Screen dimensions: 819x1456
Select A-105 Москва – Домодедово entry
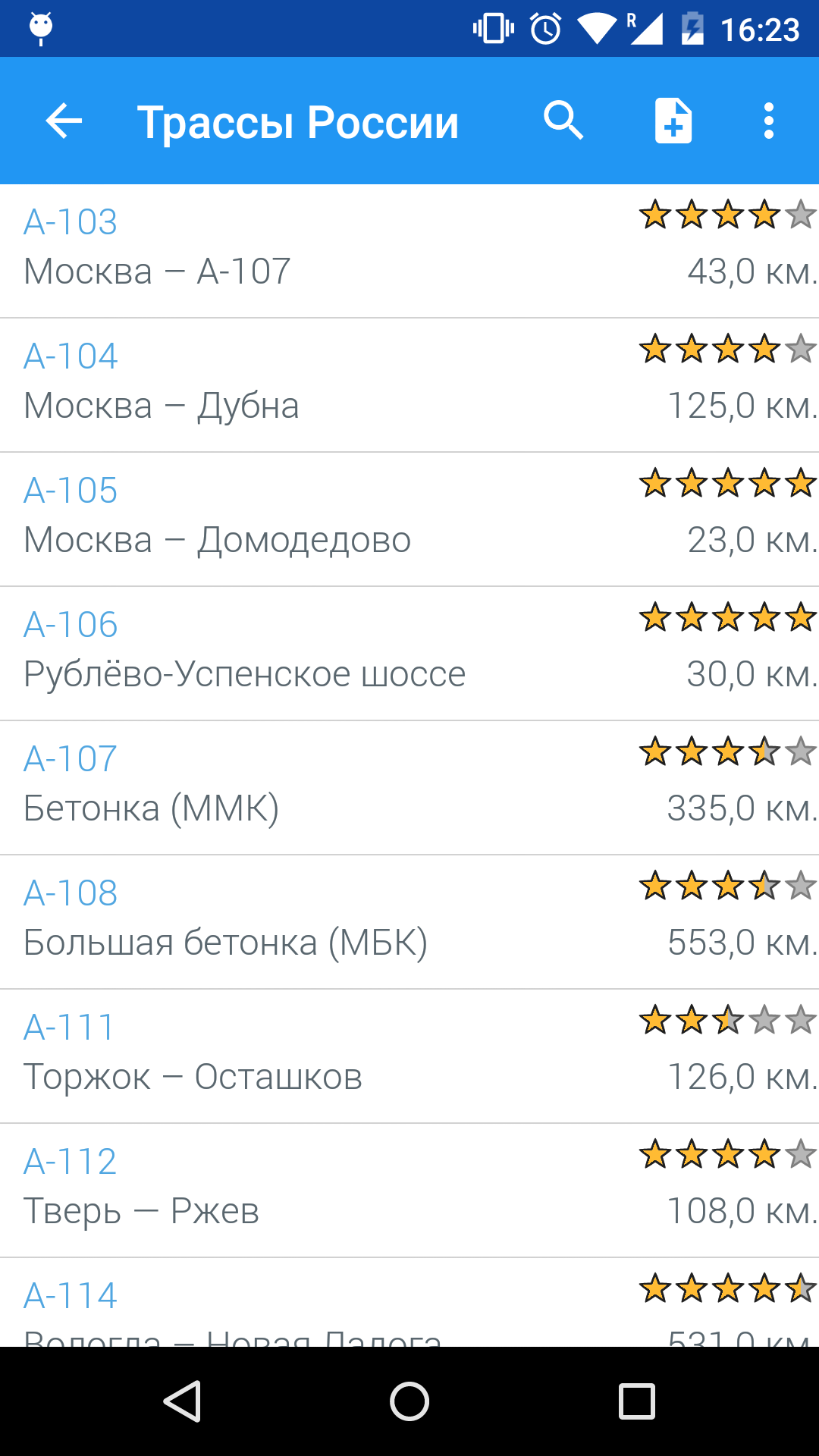409,519
